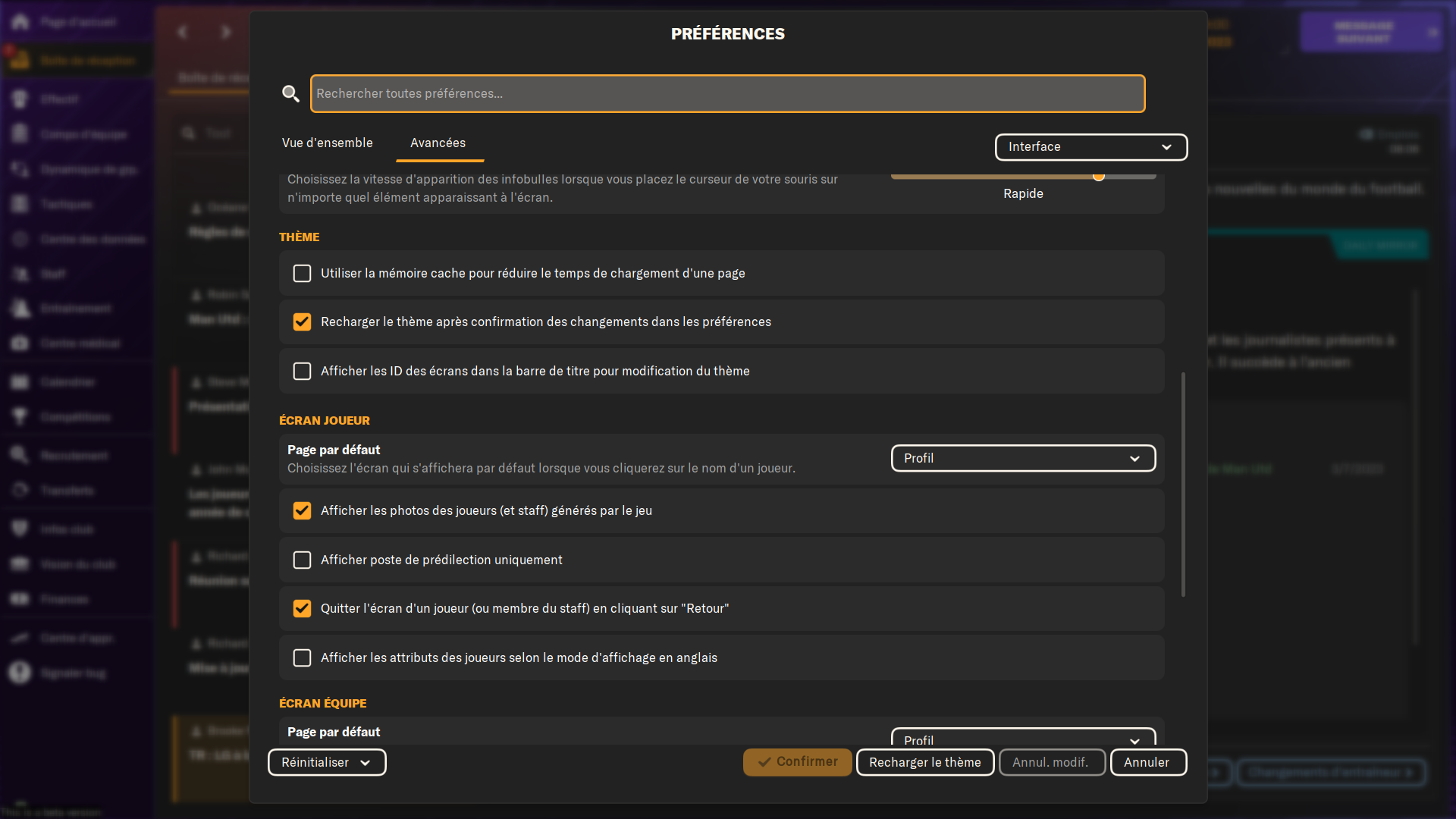Click the magnifying glass search icon in Préférences
This screenshot has height=819, width=1456.
pyautogui.click(x=290, y=93)
